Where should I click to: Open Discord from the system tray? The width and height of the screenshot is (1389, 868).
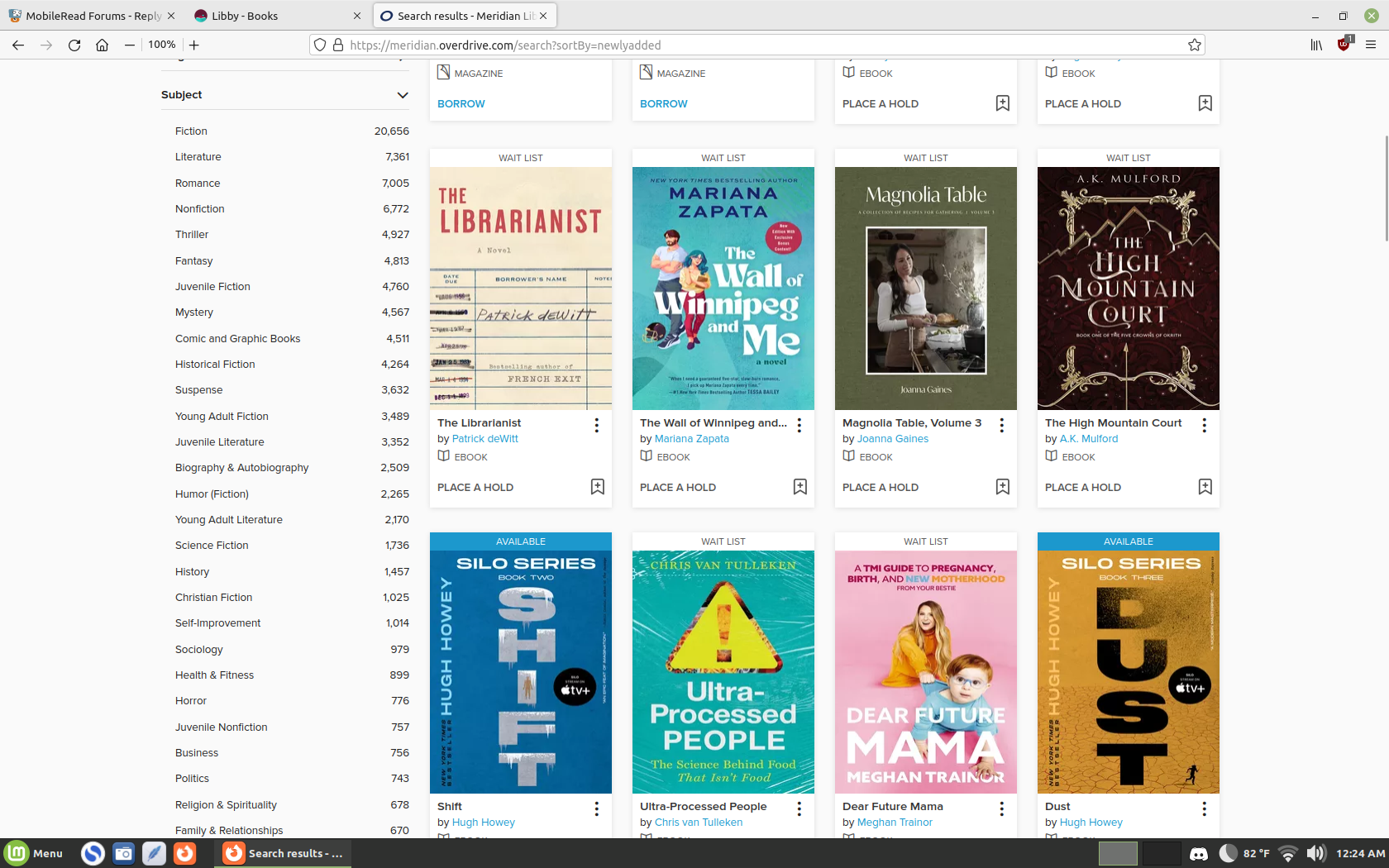pyautogui.click(x=1198, y=853)
